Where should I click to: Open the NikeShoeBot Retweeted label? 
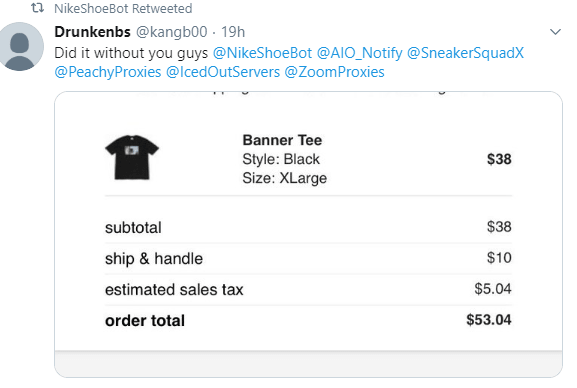tap(123, 8)
